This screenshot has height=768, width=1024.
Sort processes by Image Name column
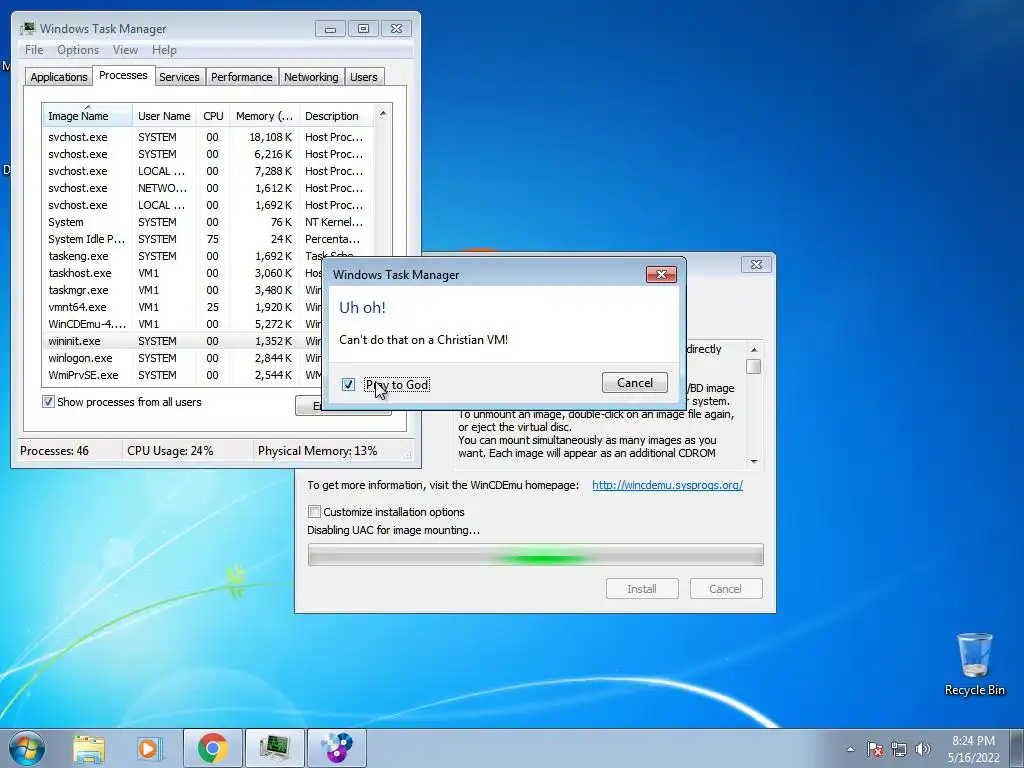click(88, 116)
